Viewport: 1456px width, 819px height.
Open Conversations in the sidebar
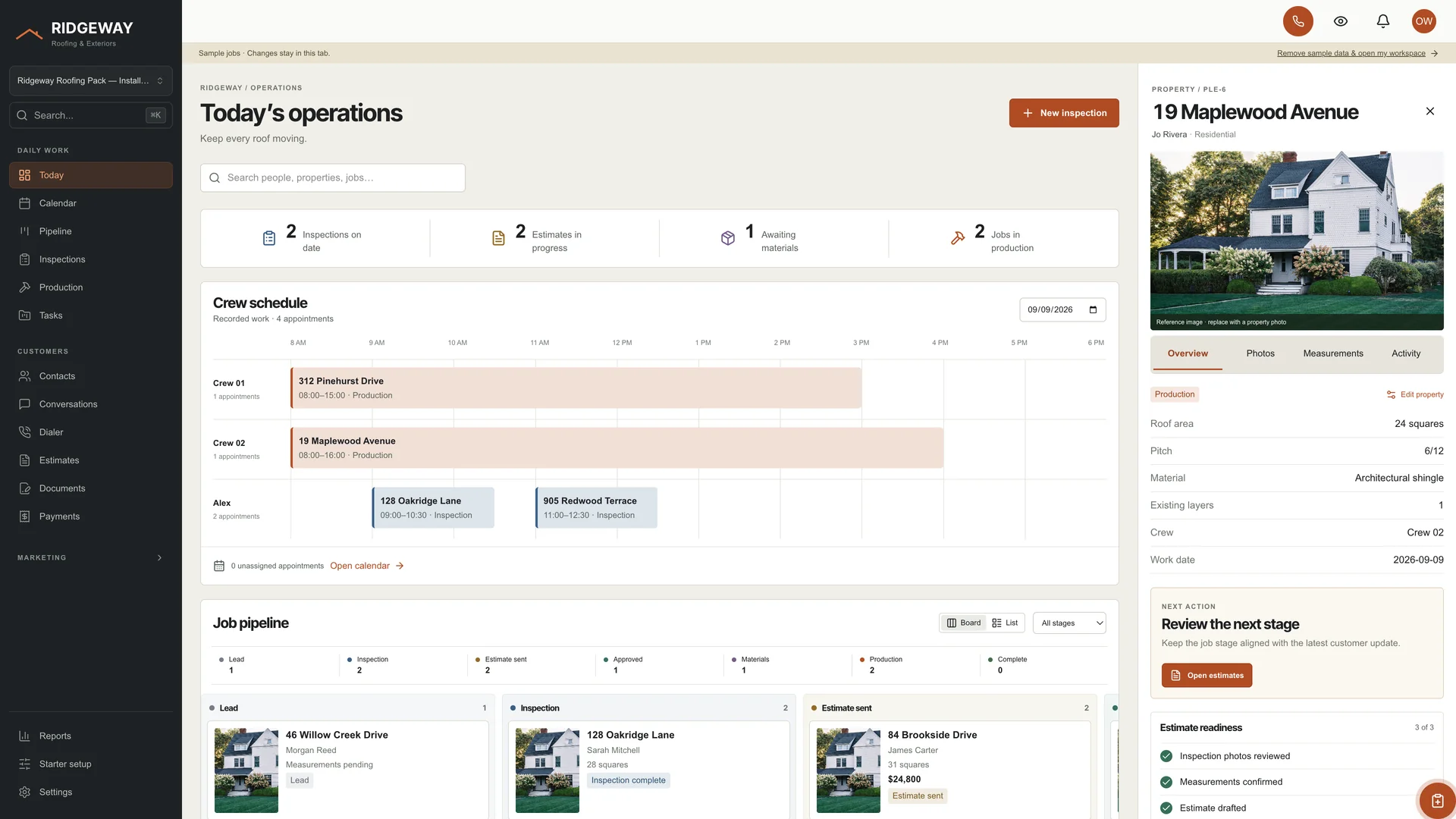click(x=91, y=404)
